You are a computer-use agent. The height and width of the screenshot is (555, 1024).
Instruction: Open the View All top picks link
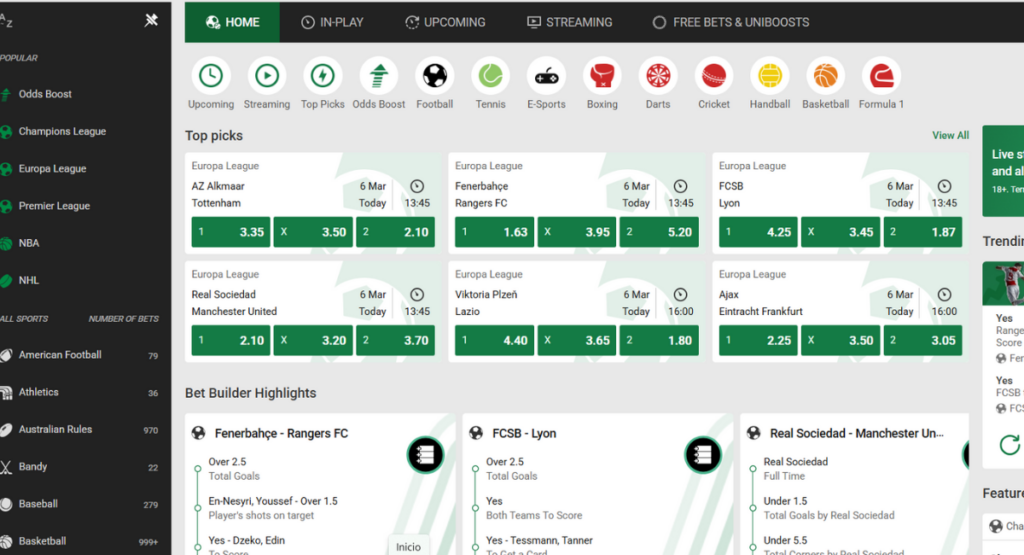(950, 135)
